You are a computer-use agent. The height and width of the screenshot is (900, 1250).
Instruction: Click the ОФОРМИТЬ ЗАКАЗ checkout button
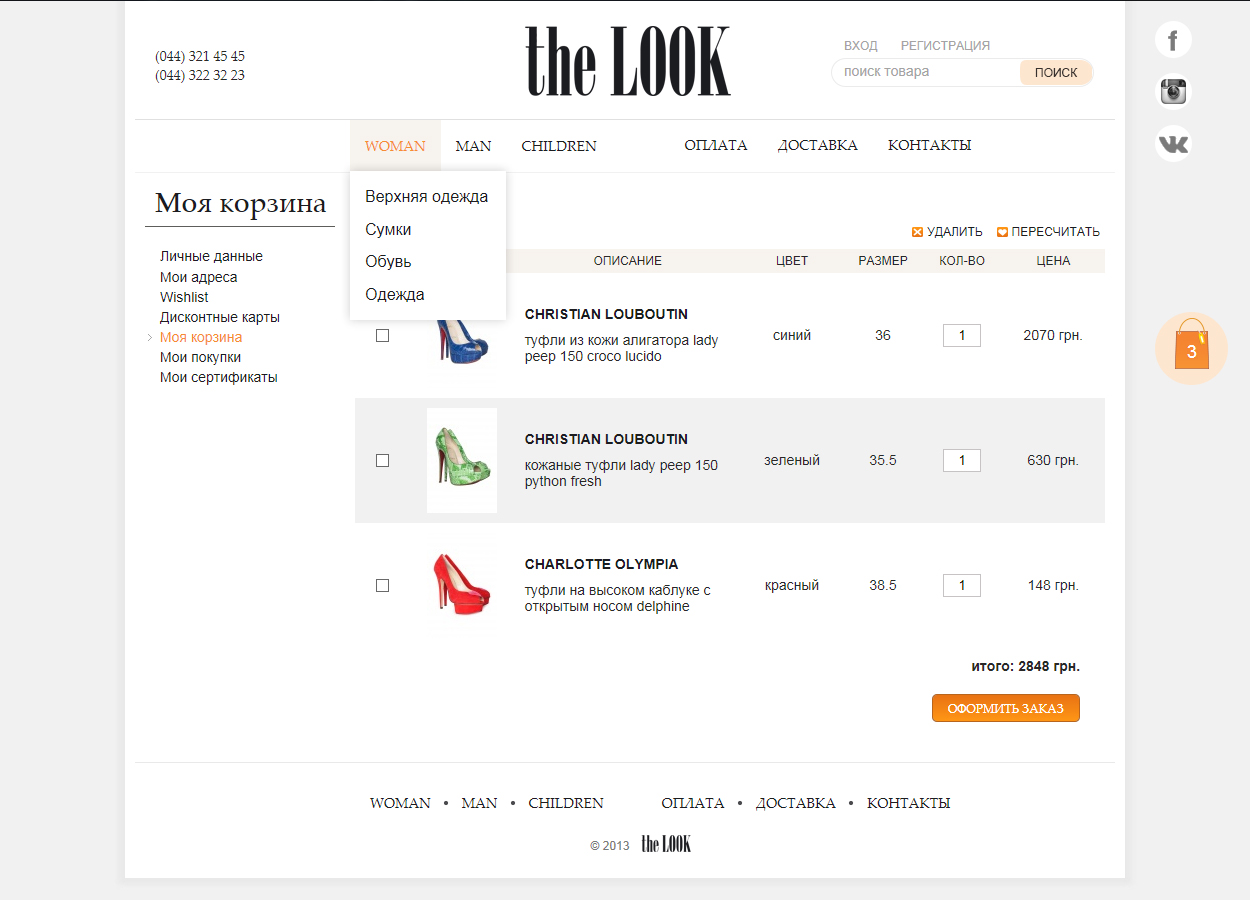click(1006, 708)
